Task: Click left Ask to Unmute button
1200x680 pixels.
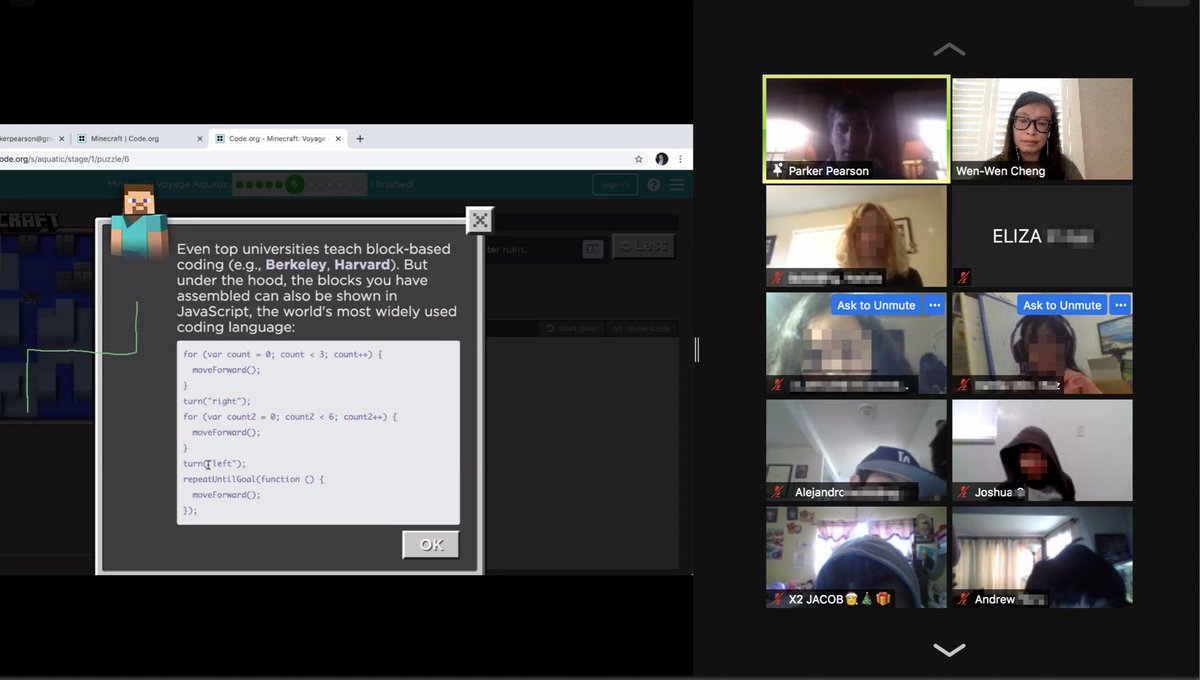Action: point(874,305)
